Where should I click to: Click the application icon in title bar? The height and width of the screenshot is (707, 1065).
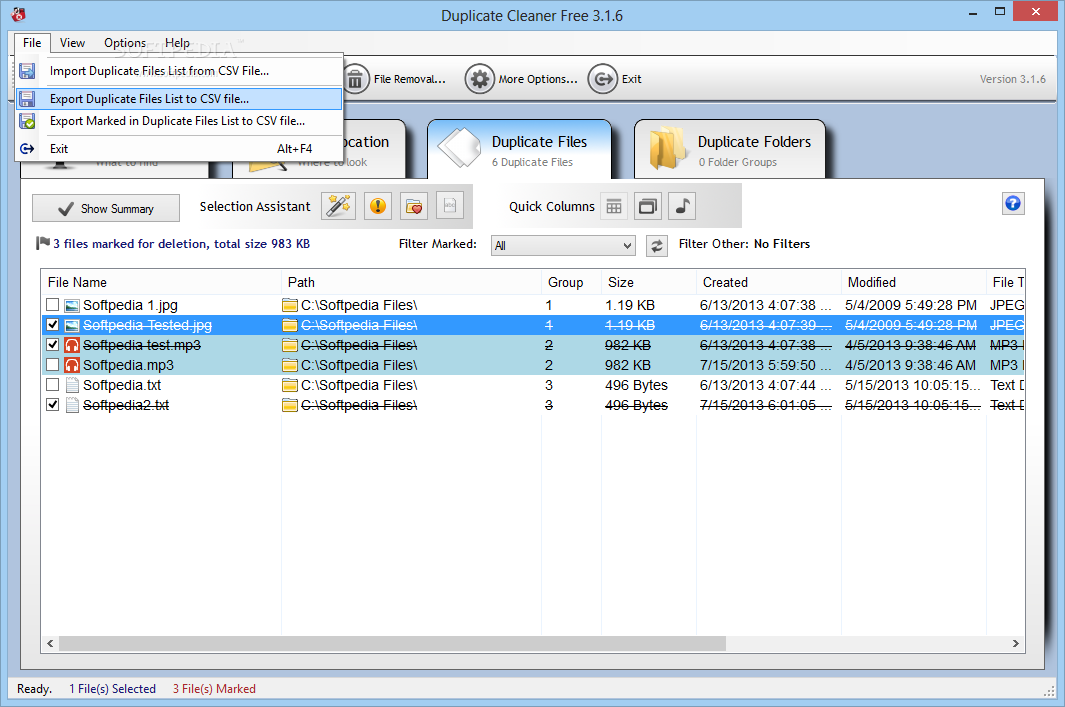pyautogui.click(x=18, y=14)
